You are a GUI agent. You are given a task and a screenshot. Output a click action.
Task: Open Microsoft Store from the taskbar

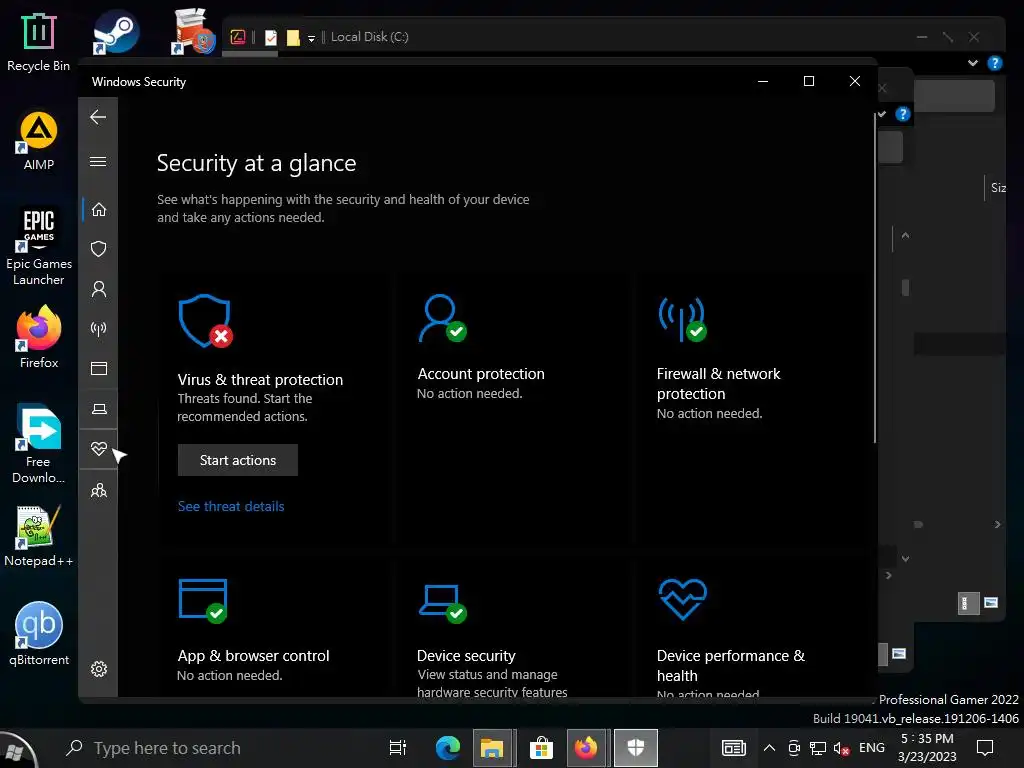tap(541, 748)
